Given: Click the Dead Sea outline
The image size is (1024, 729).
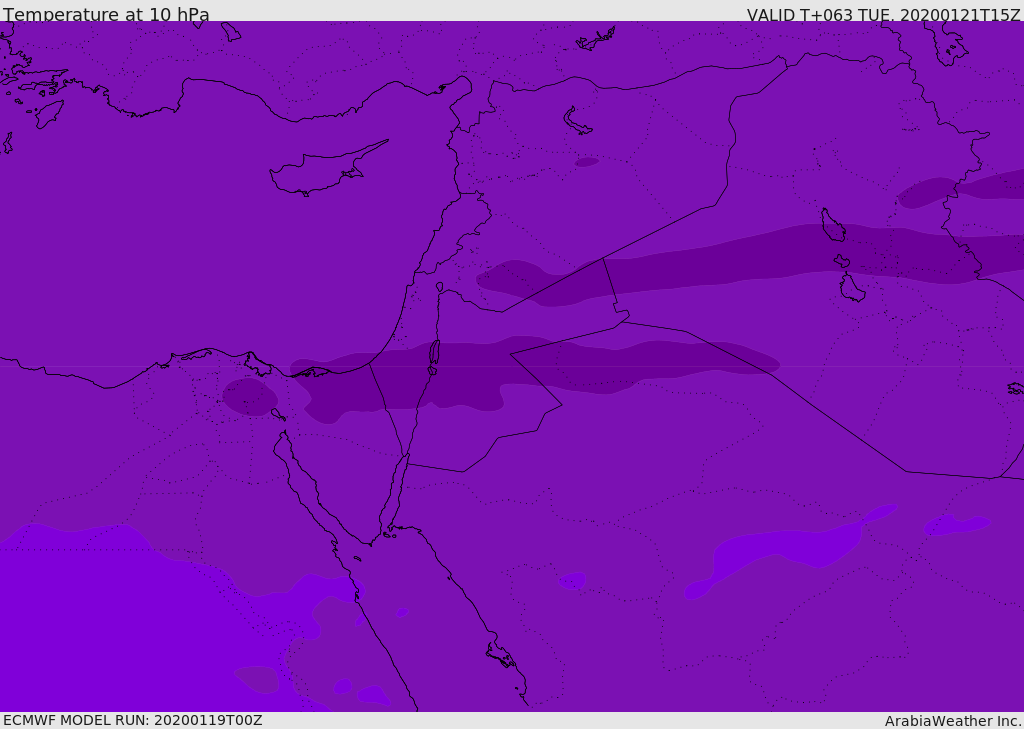Looking at the screenshot, I should [434, 354].
